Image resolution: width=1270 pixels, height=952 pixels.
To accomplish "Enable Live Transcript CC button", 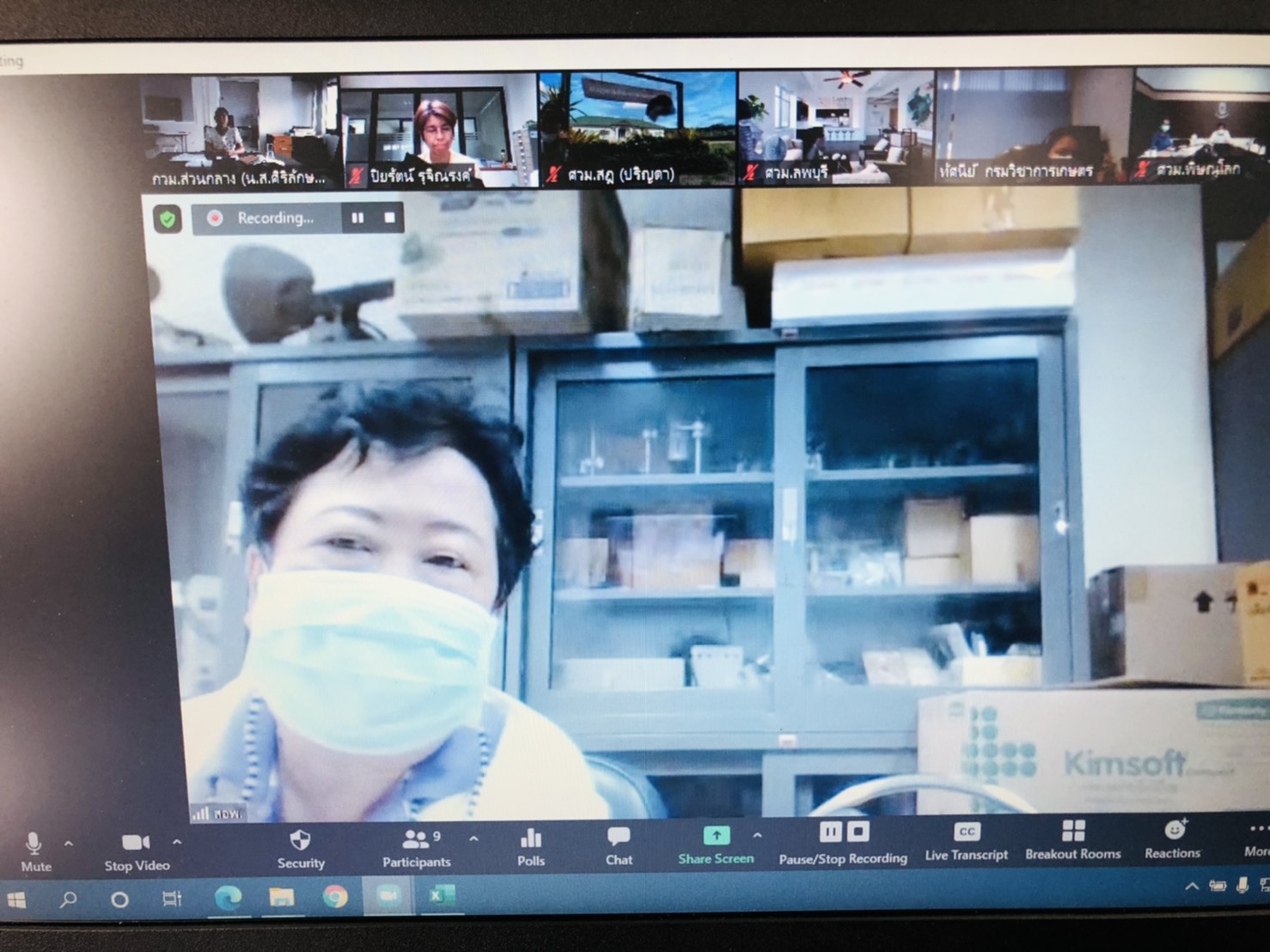I will tap(967, 842).
